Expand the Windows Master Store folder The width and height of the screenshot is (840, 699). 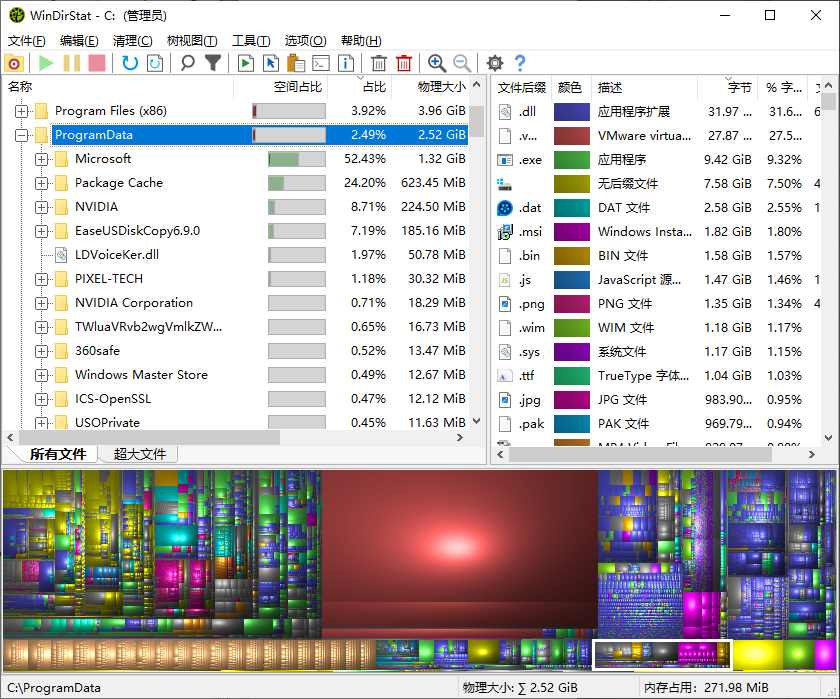point(41,375)
